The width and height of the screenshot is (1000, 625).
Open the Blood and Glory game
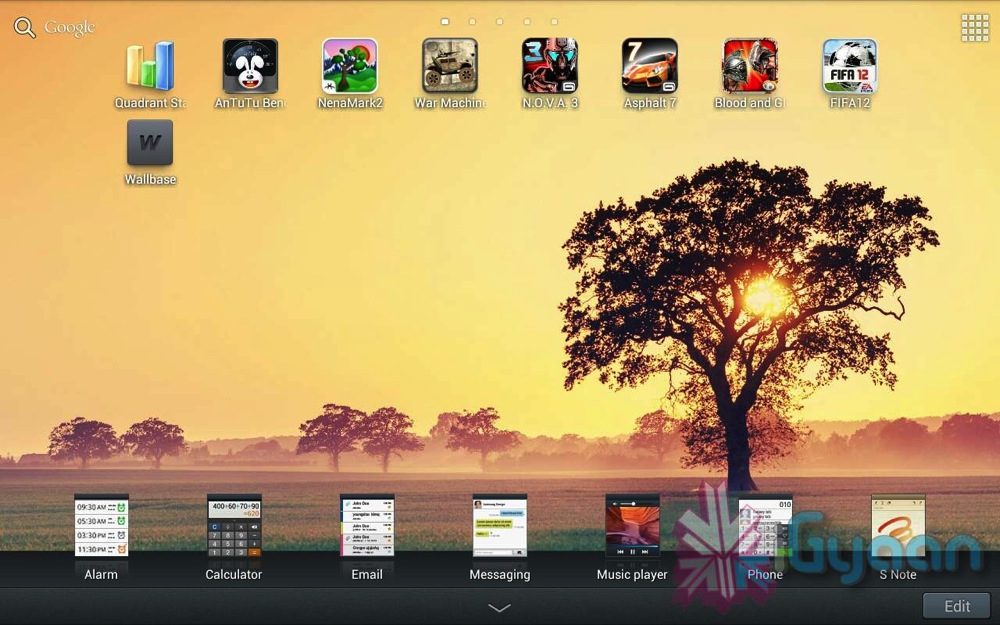click(x=750, y=67)
